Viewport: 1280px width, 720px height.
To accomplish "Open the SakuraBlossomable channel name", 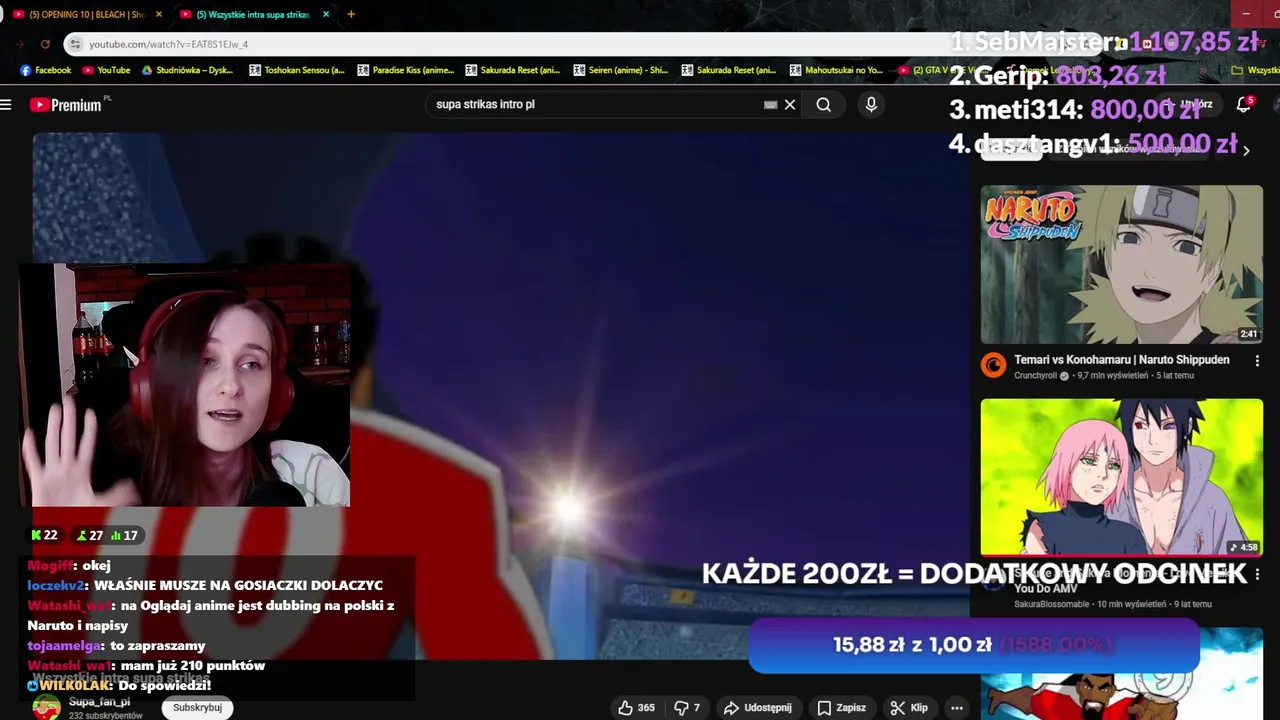I will pos(1053,604).
